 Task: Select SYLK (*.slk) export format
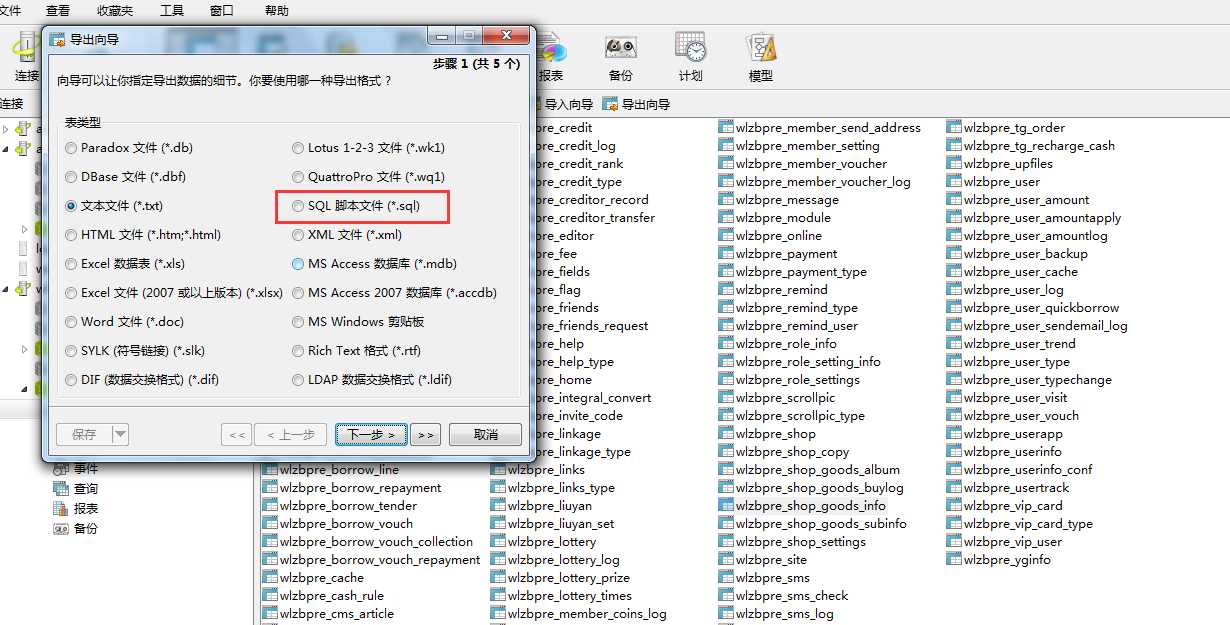136,351
